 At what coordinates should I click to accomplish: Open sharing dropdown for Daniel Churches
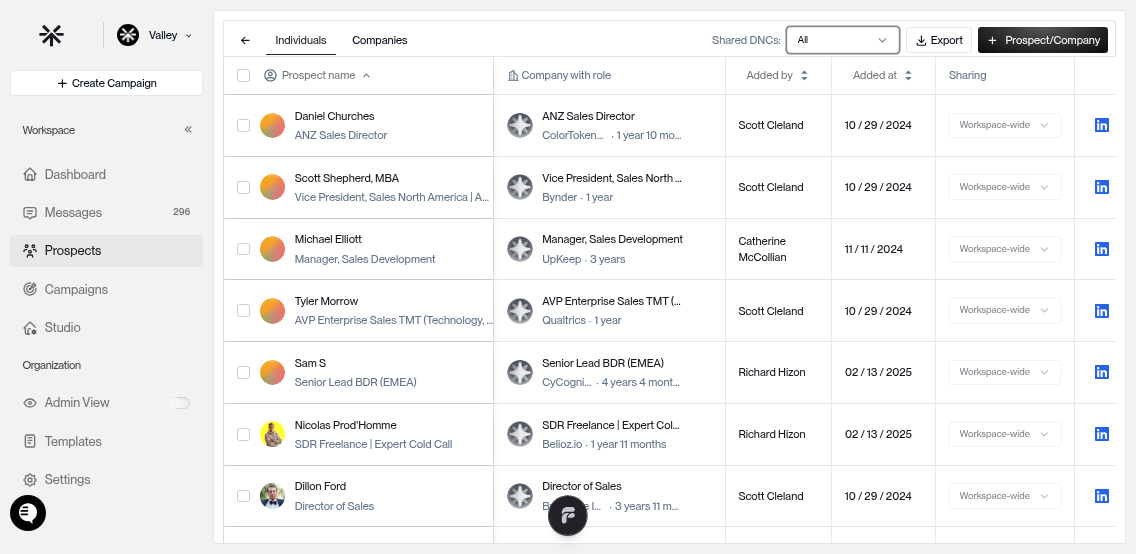point(1004,125)
